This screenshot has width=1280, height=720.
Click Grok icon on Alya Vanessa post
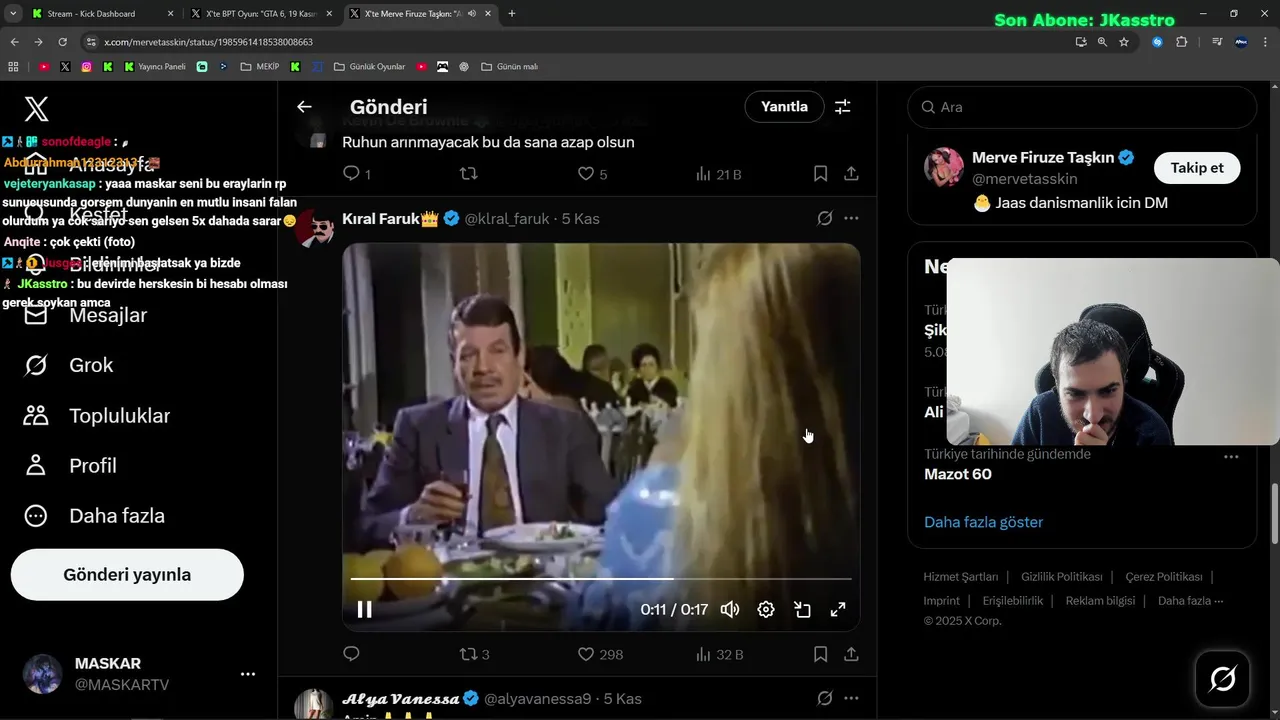click(x=825, y=698)
